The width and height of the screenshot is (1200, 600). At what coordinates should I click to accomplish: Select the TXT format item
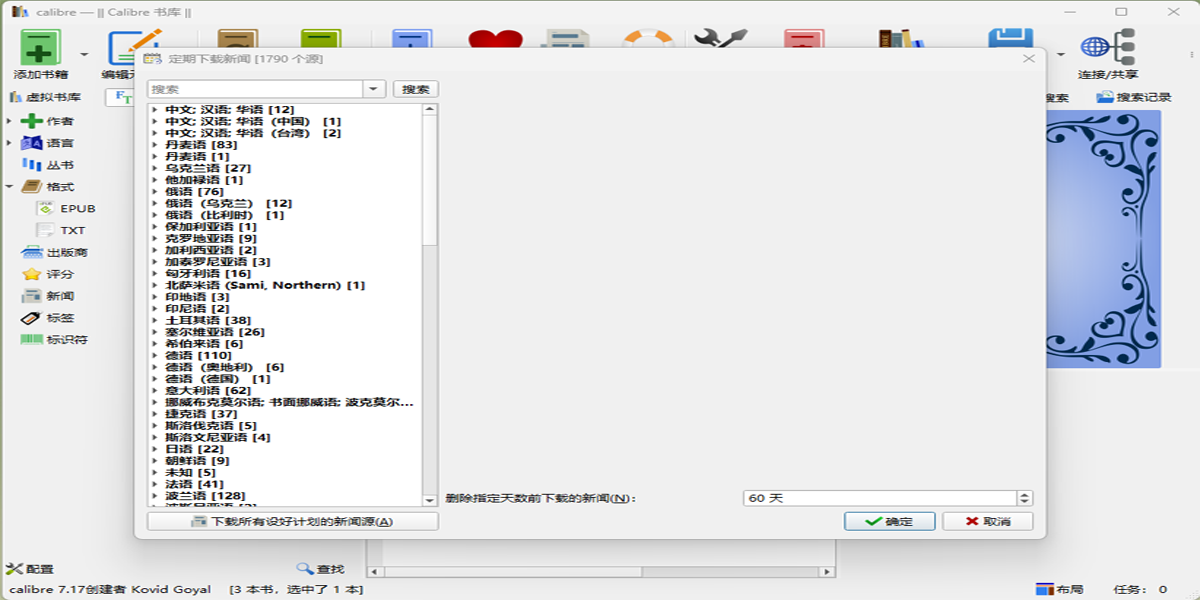[x=62, y=231]
